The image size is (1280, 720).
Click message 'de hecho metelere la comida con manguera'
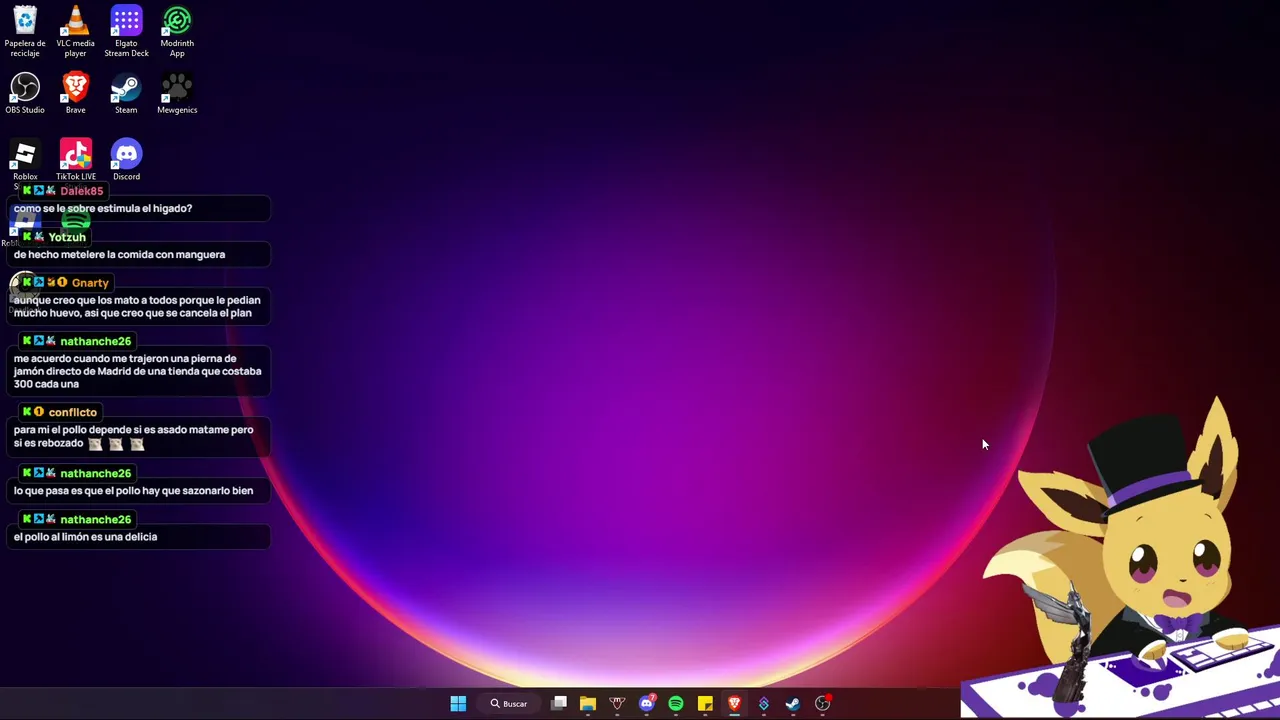pos(119,254)
